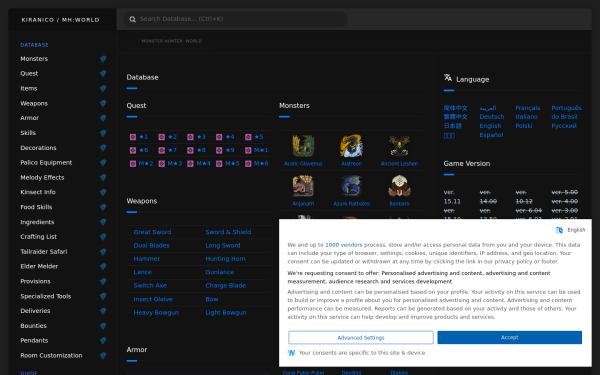Switch language to Français
600x375 pixels.
528,108
